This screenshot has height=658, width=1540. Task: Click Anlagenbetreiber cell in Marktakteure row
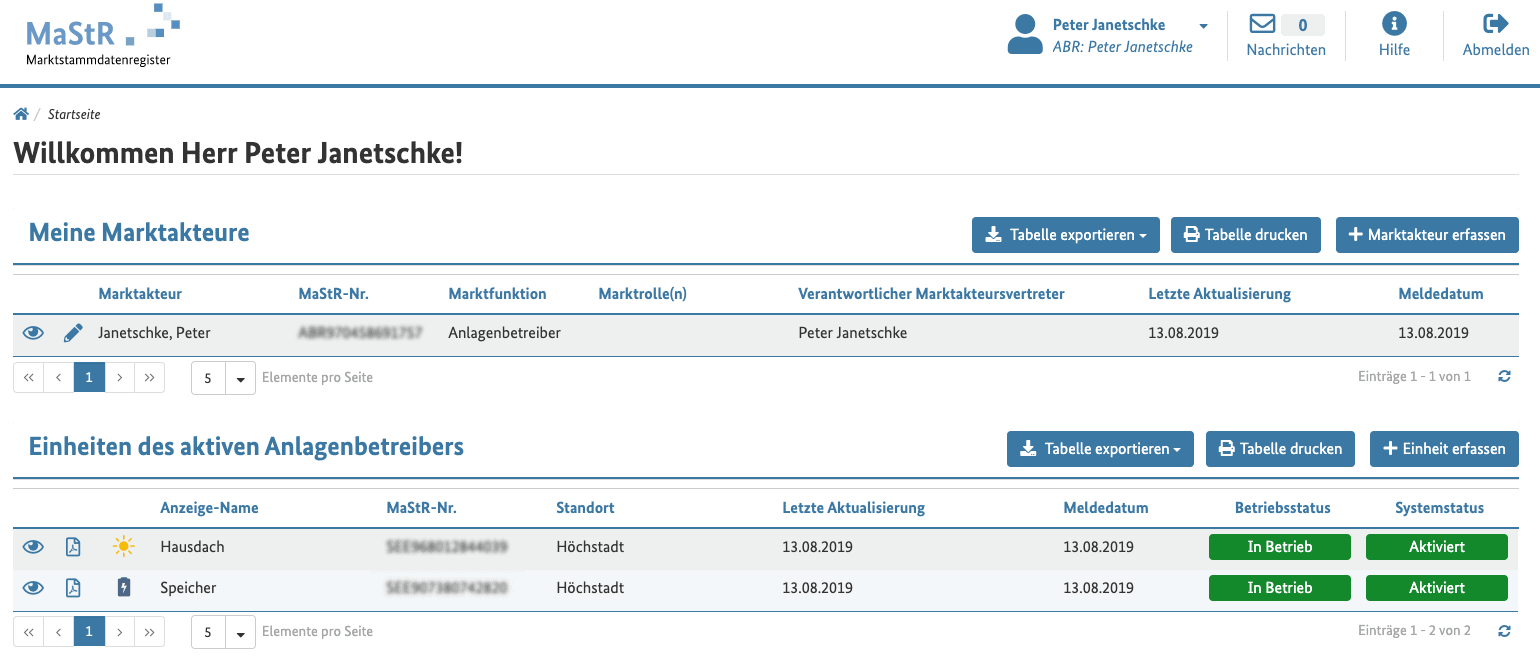pyautogui.click(x=504, y=333)
